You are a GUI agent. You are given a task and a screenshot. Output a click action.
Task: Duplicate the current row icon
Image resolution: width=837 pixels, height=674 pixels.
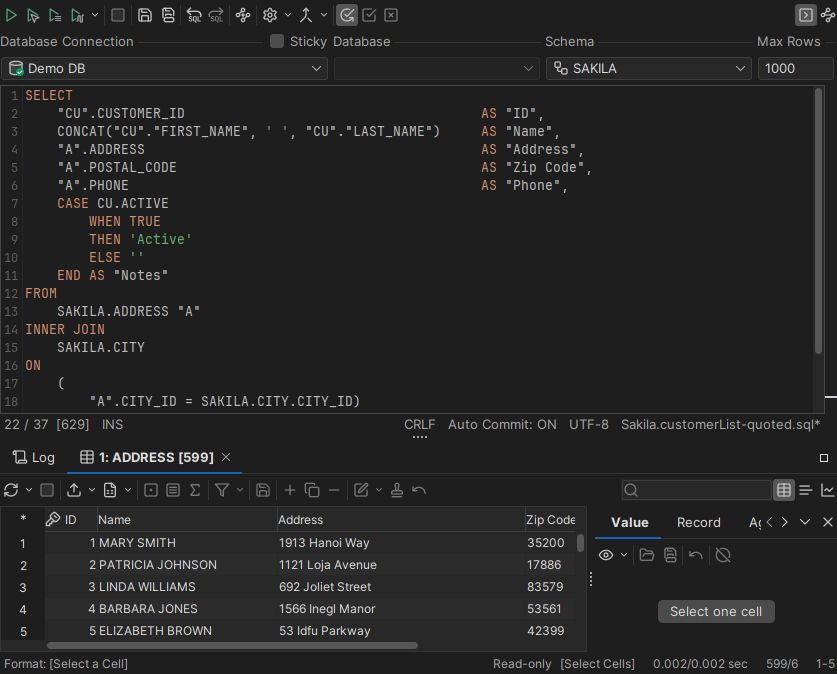[312, 490]
